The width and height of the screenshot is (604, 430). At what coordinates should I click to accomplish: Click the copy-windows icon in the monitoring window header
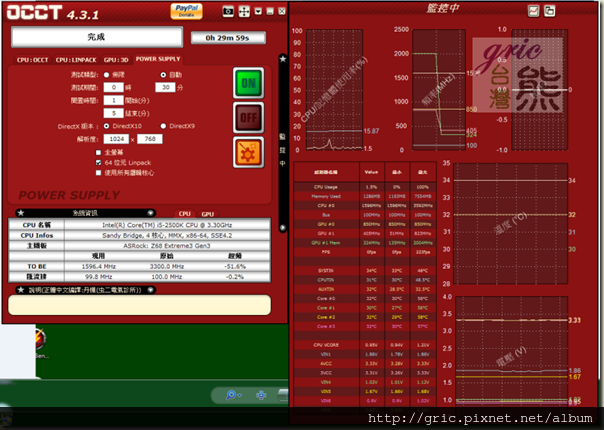549,11
